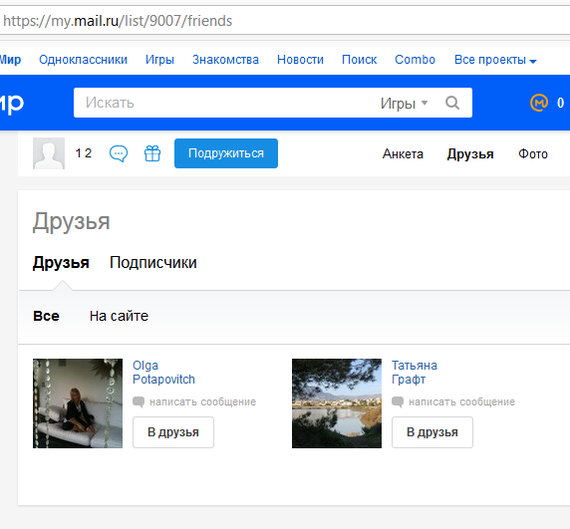Select the На сайте filter tab
570x529 pixels.
pos(119,316)
